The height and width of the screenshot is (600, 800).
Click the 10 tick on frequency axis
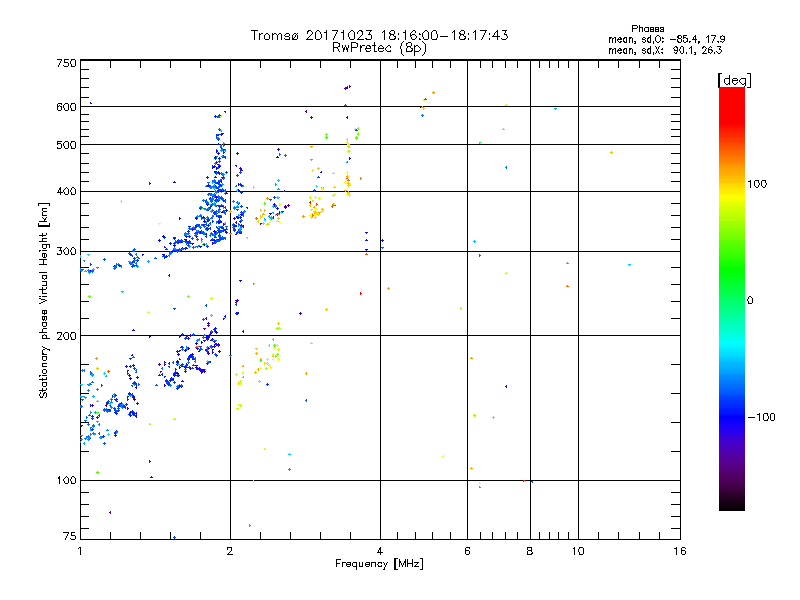click(x=576, y=551)
